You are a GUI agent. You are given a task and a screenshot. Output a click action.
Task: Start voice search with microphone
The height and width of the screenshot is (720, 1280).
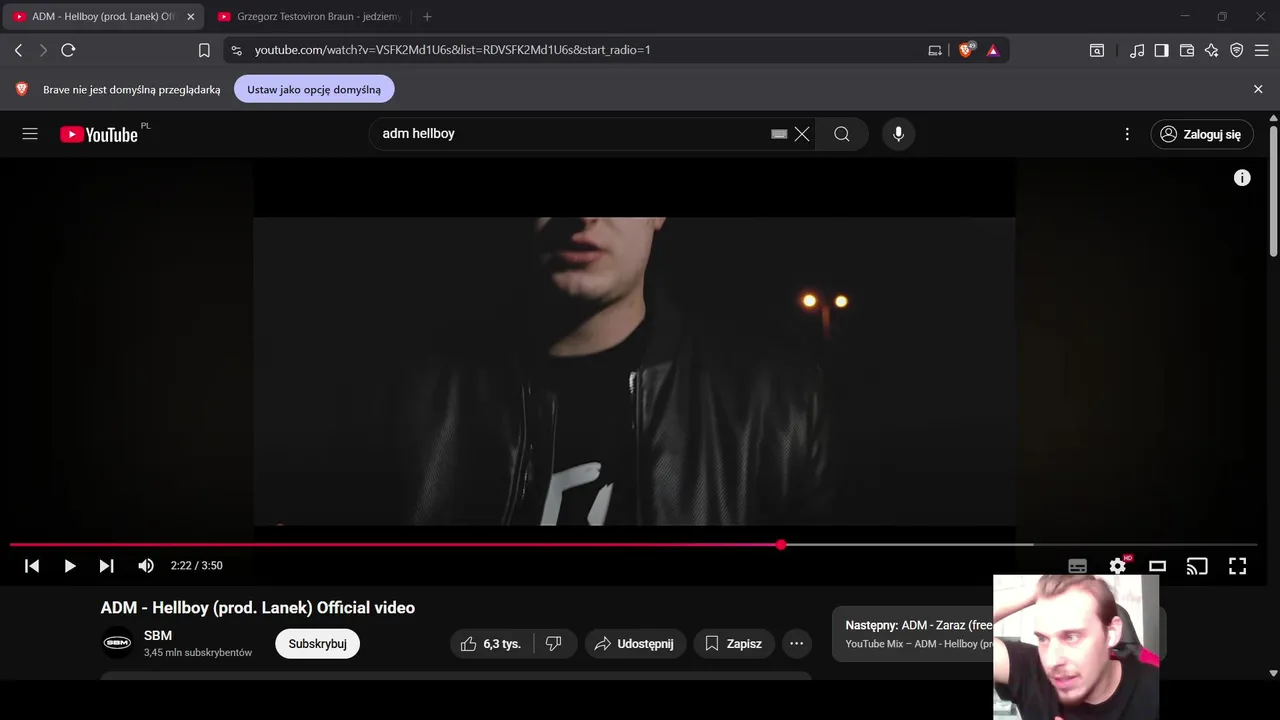click(898, 134)
